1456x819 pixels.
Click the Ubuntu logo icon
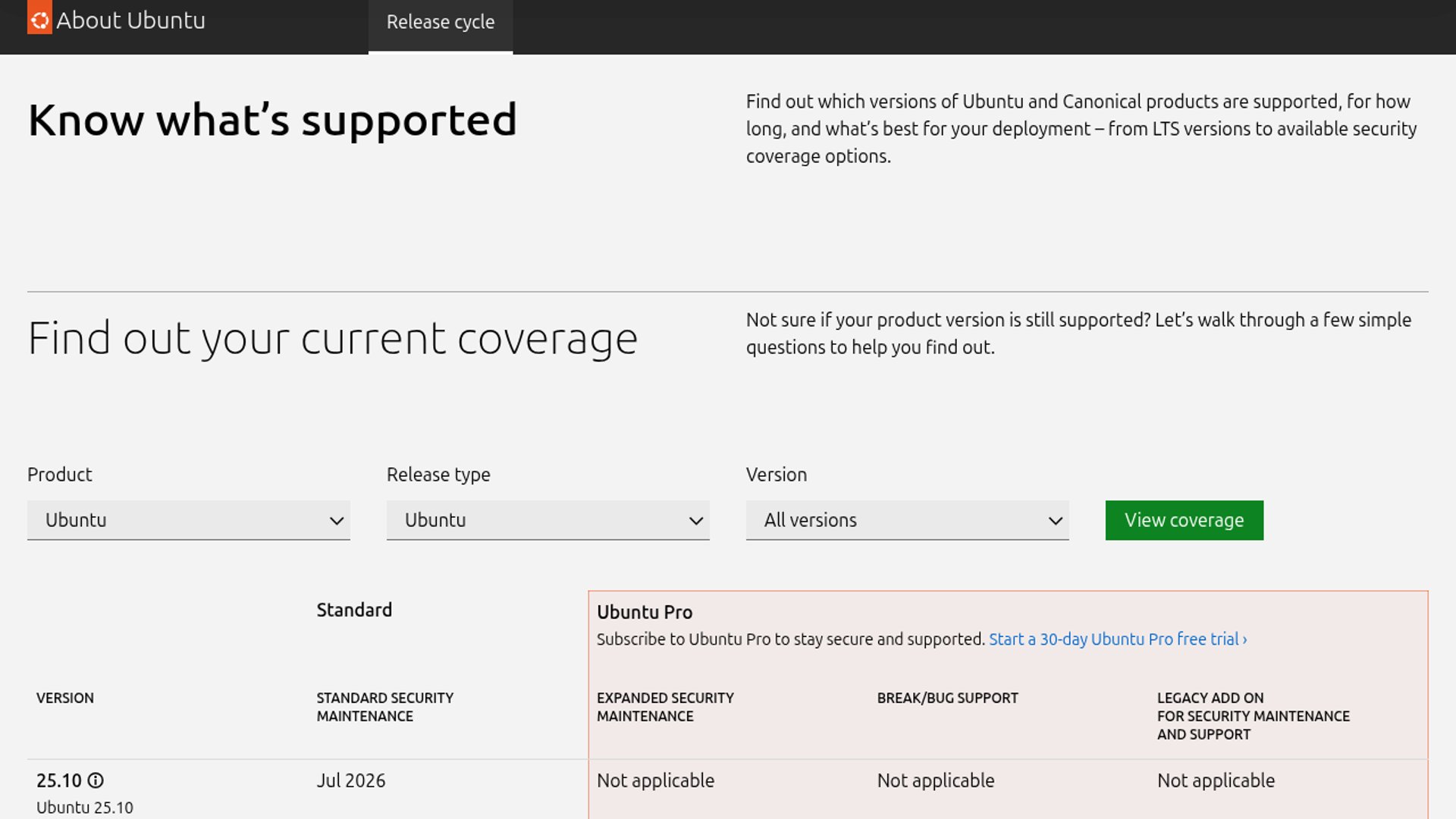point(39,19)
